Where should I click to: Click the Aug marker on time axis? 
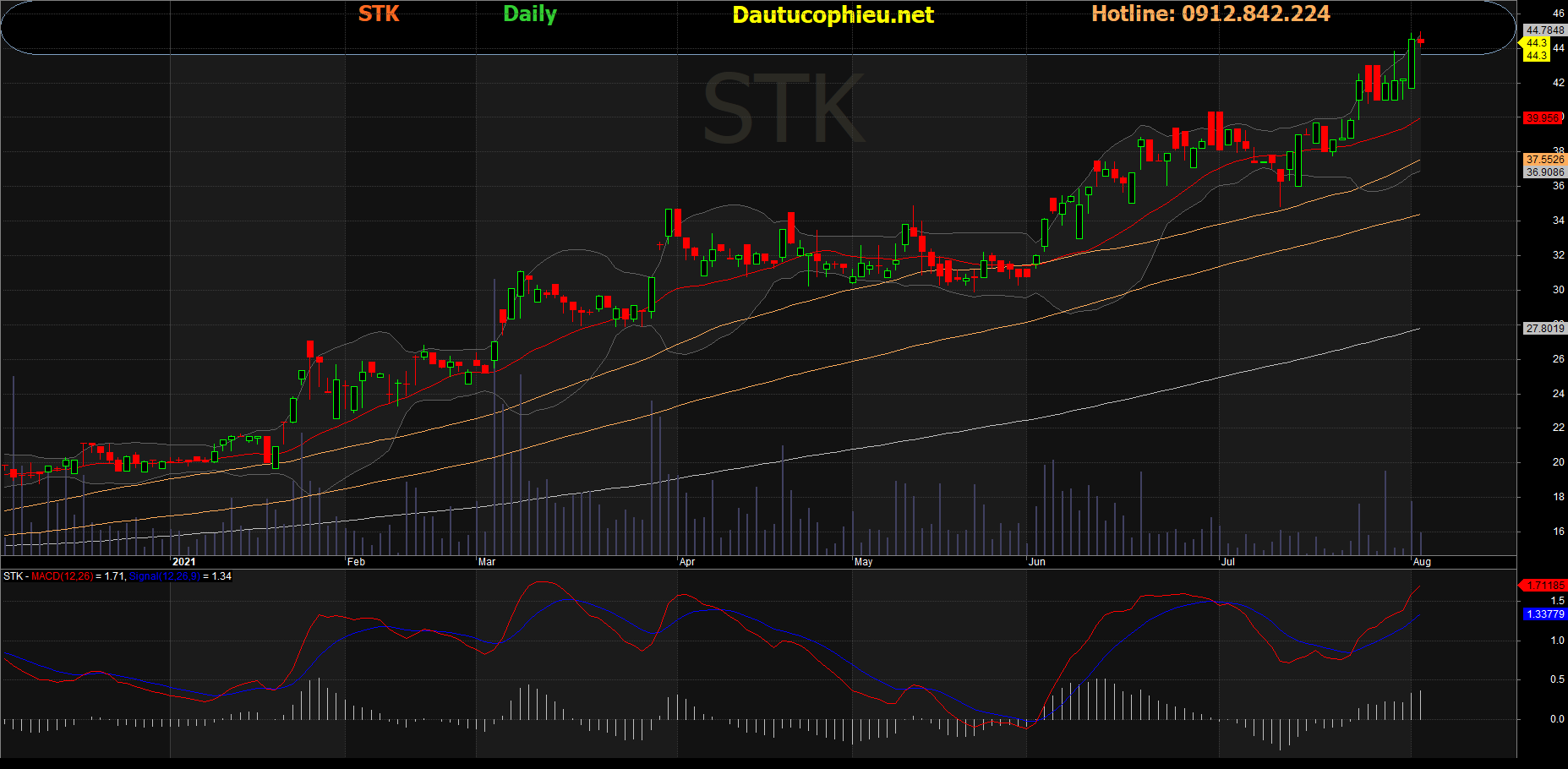point(1422,562)
